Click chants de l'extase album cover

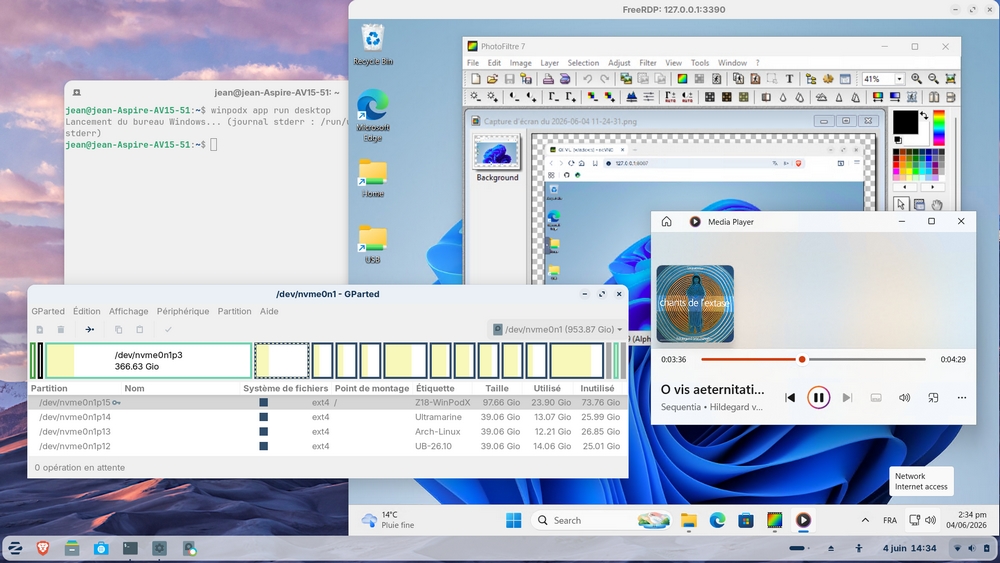pyautogui.click(x=695, y=303)
